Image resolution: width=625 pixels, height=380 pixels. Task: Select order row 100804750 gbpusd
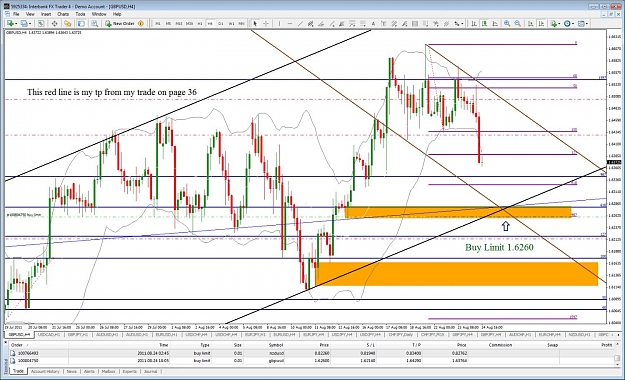311,360
